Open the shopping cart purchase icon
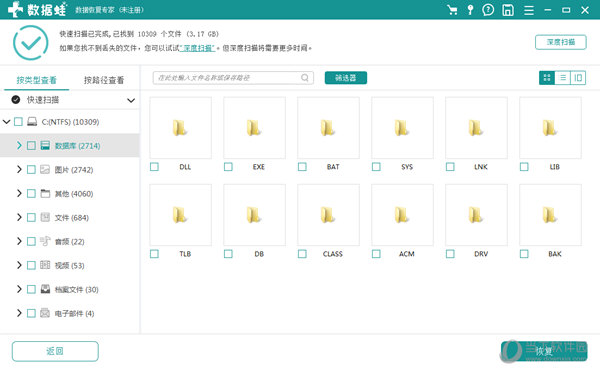Image resolution: width=600 pixels, height=375 pixels. [x=452, y=10]
